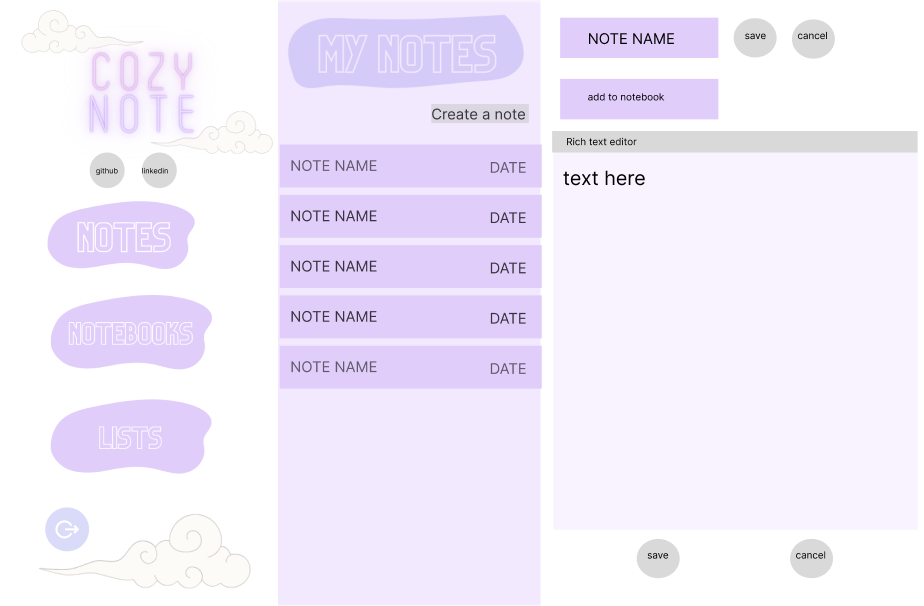This screenshot has height=606, width=924.
Task: Open the linkedin profile icon
Action: [x=157, y=171]
